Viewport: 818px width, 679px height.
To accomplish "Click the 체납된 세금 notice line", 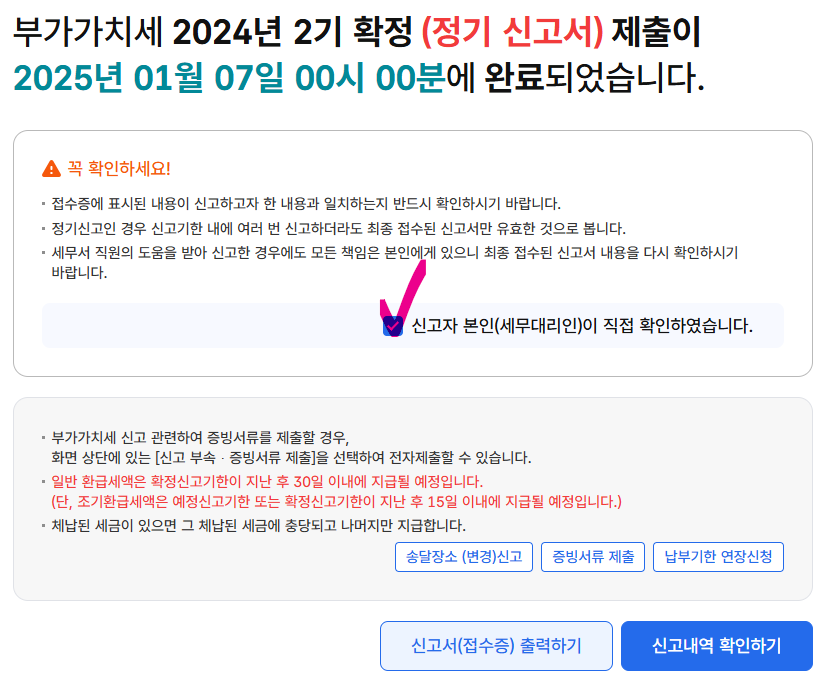I will coord(258,525).
